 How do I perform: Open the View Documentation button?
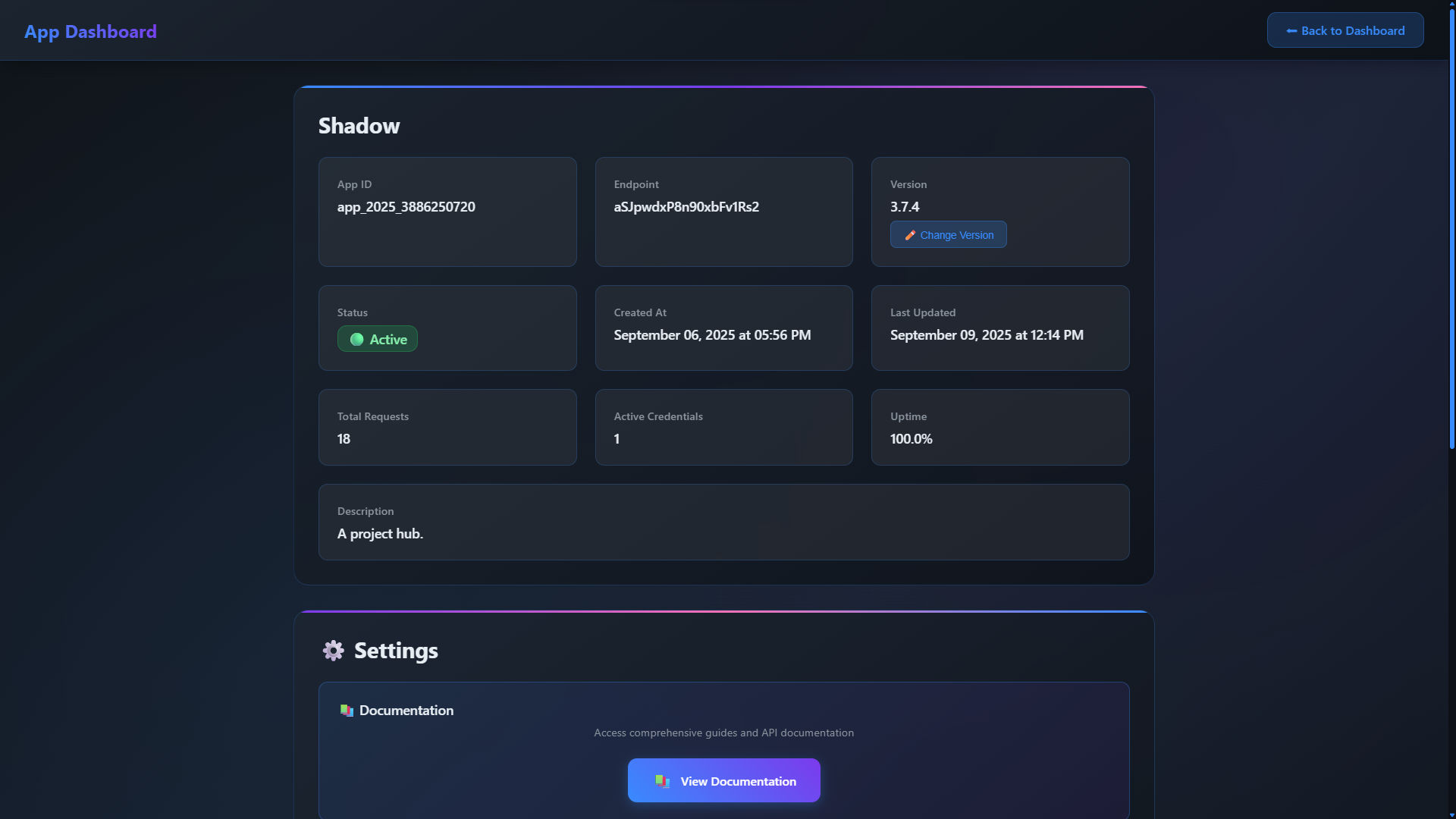coord(723,780)
